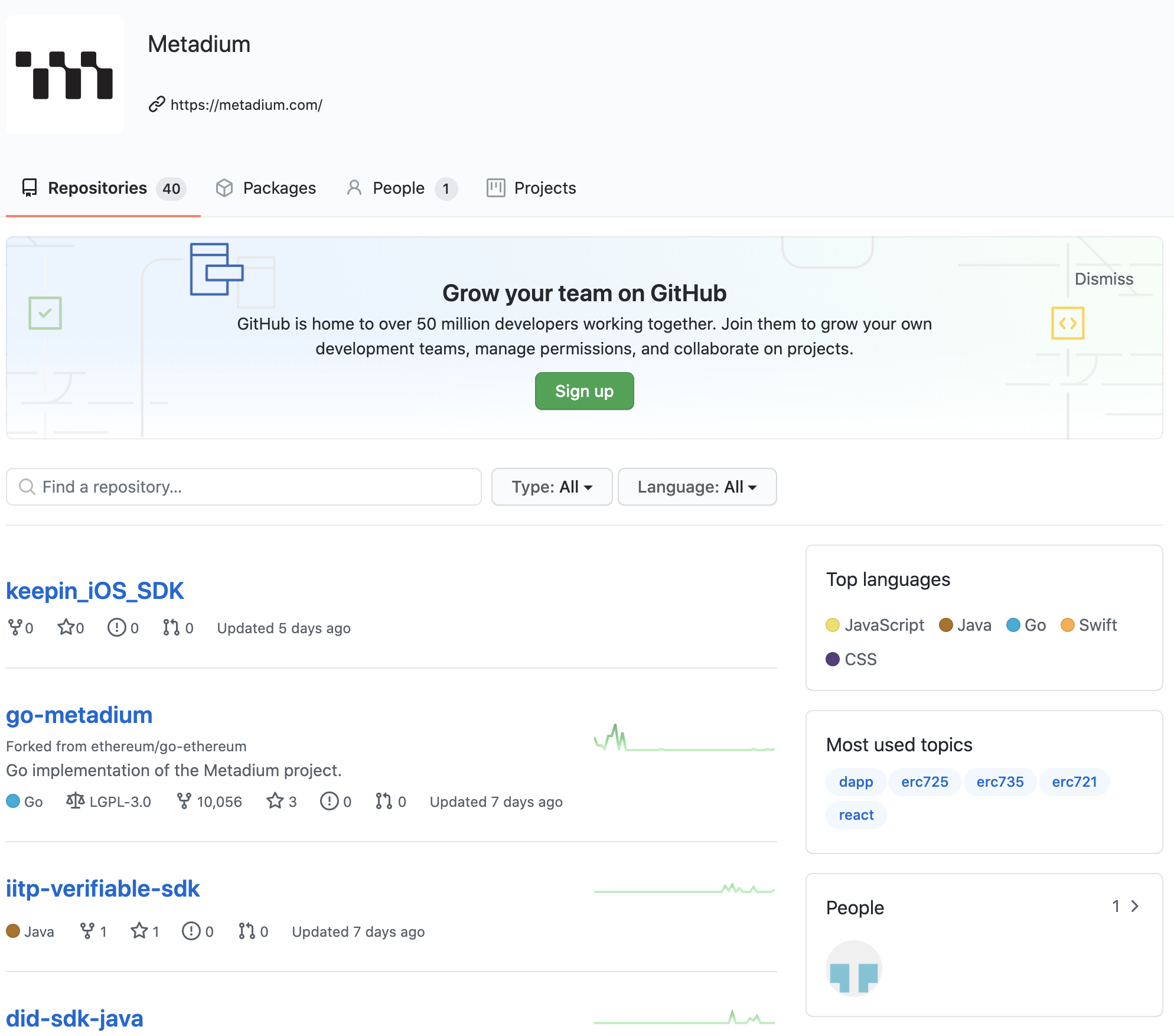Click the fork icon on iitp-verifiable-sdk
The image size is (1174, 1036).
[x=87, y=931]
